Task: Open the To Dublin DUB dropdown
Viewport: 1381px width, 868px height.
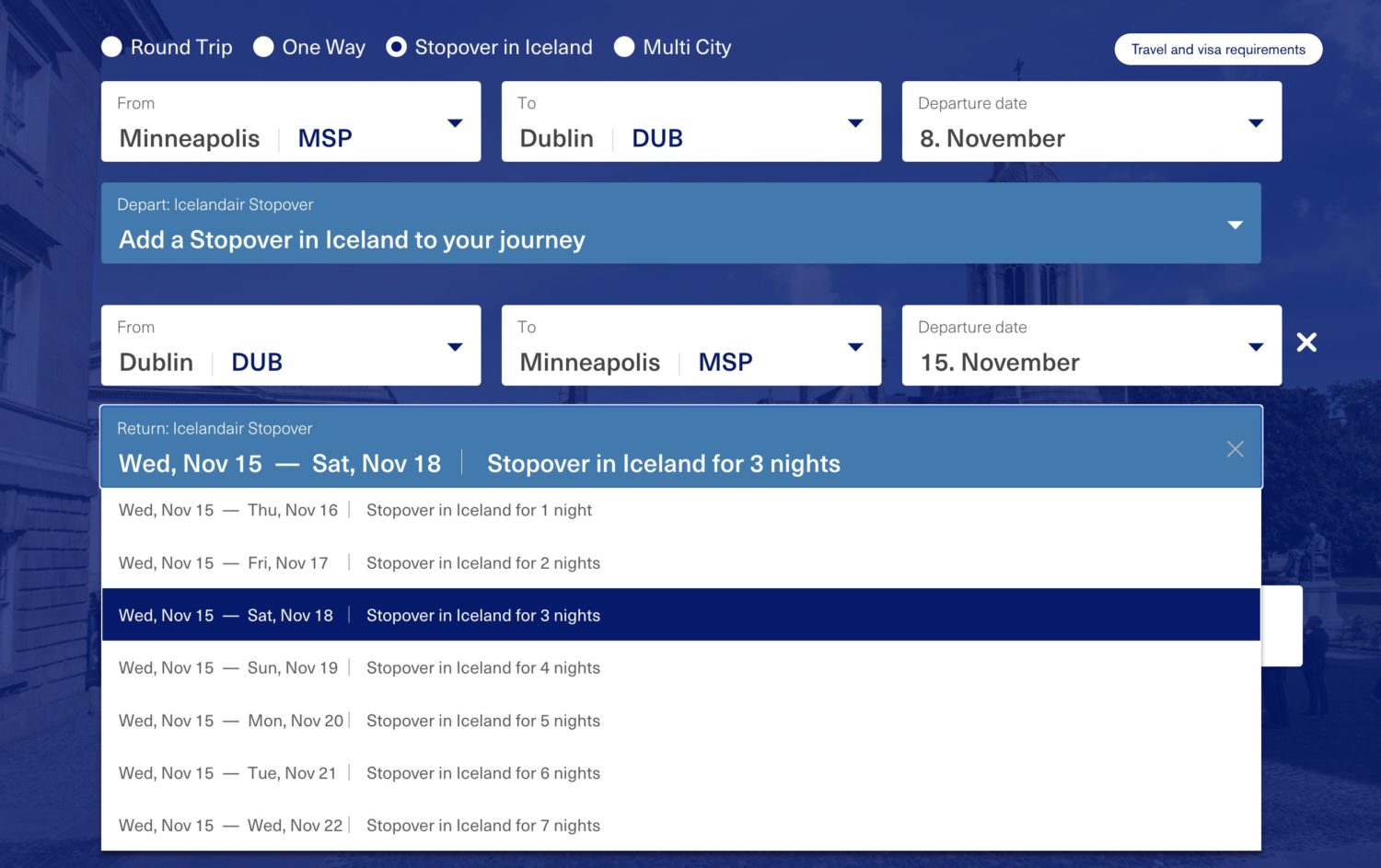Action: pyautogui.click(x=691, y=122)
